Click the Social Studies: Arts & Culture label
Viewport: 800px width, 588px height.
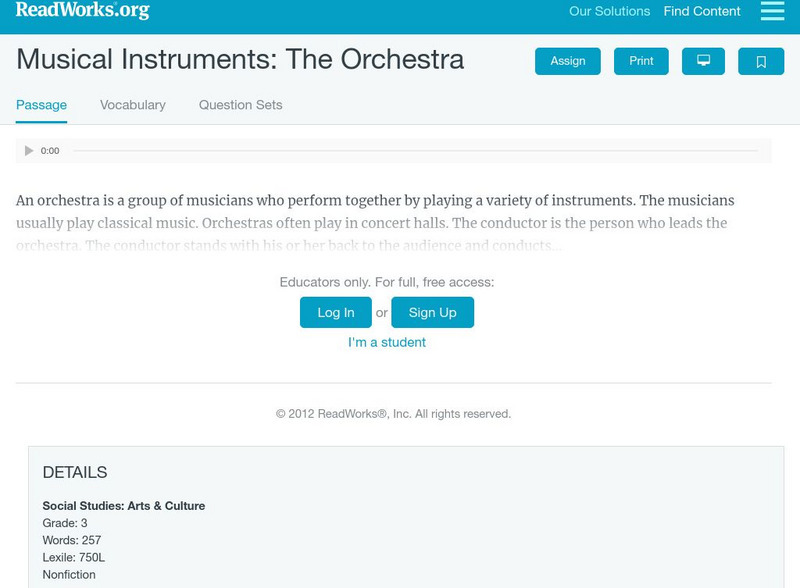pyautogui.click(x=124, y=506)
